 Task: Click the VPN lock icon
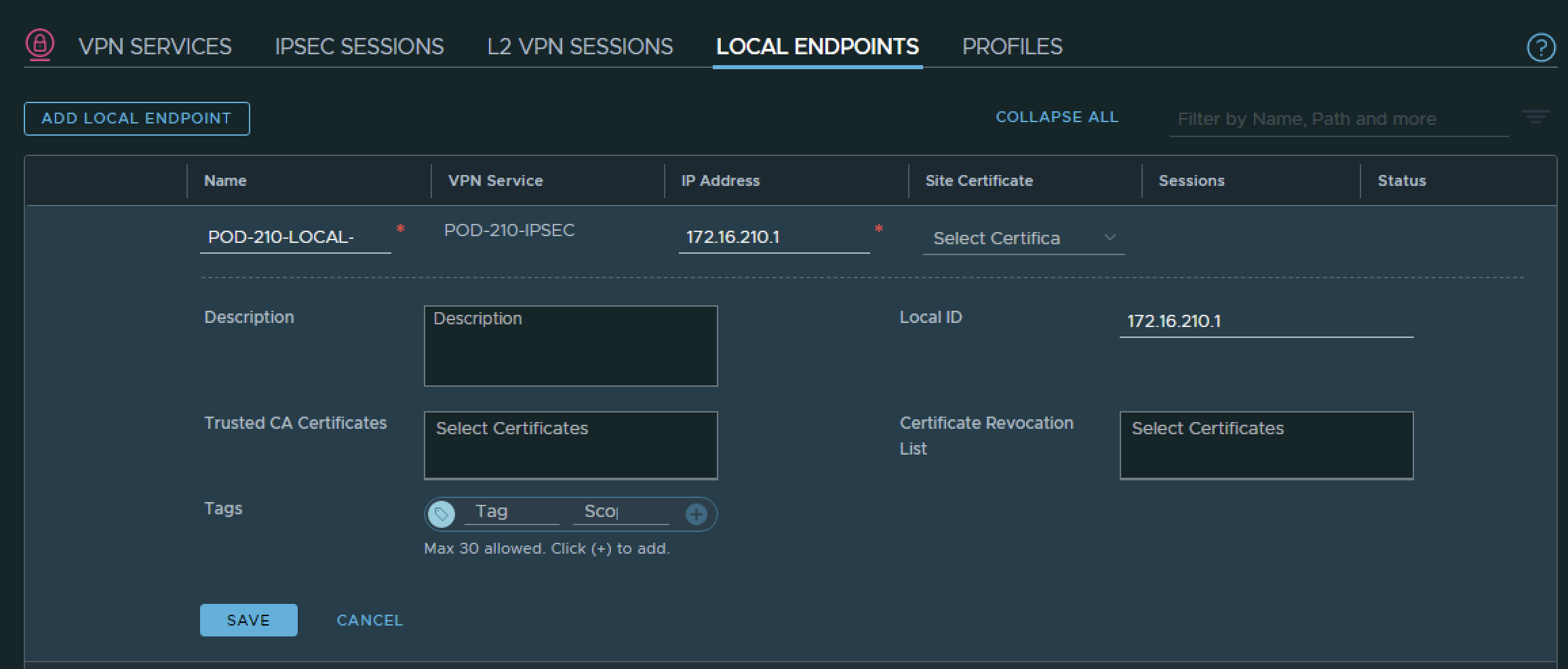[x=40, y=45]
